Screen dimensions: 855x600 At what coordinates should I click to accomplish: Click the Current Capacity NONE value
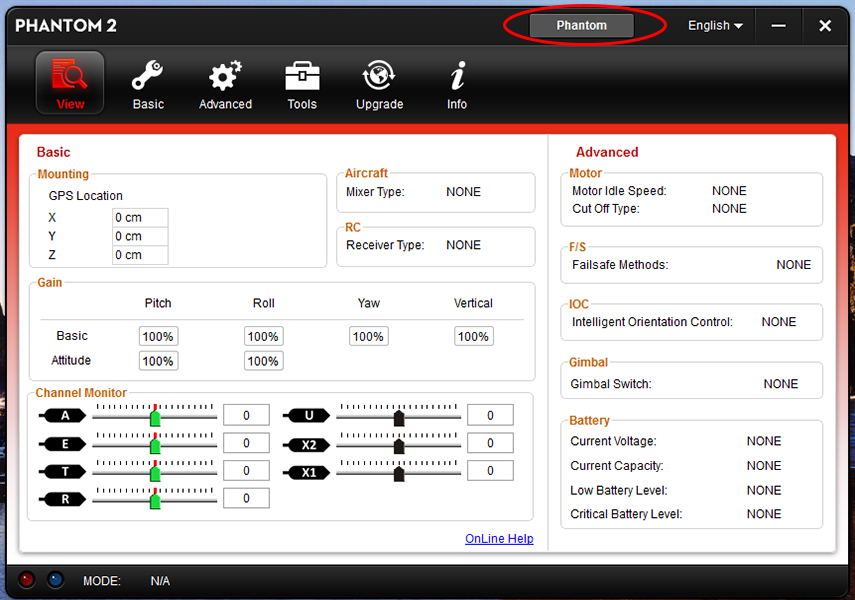coord(764,466)
